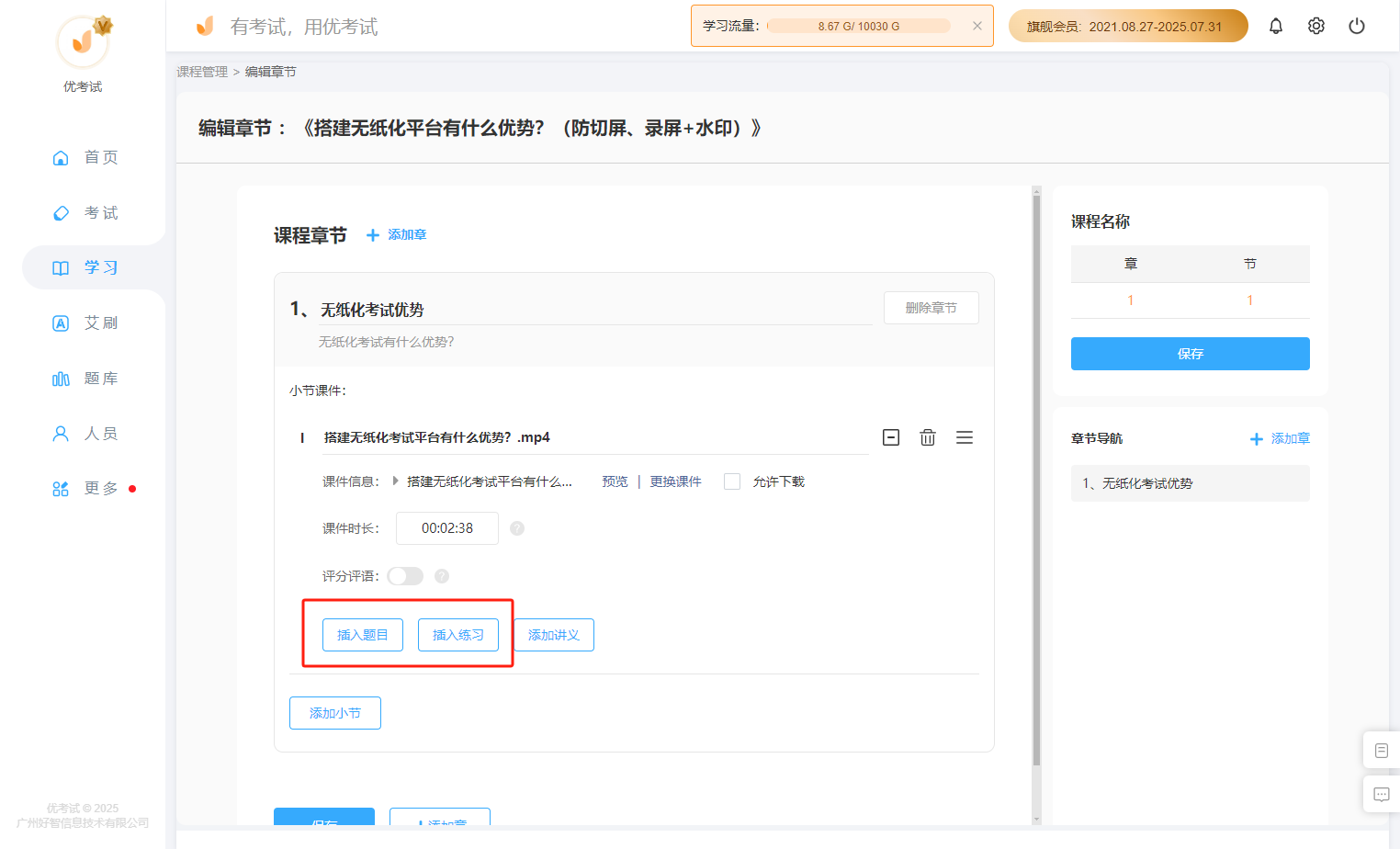Click the plus icon in 章节导航 添加章
The image size is (1400, 849).
point(1257,439)
